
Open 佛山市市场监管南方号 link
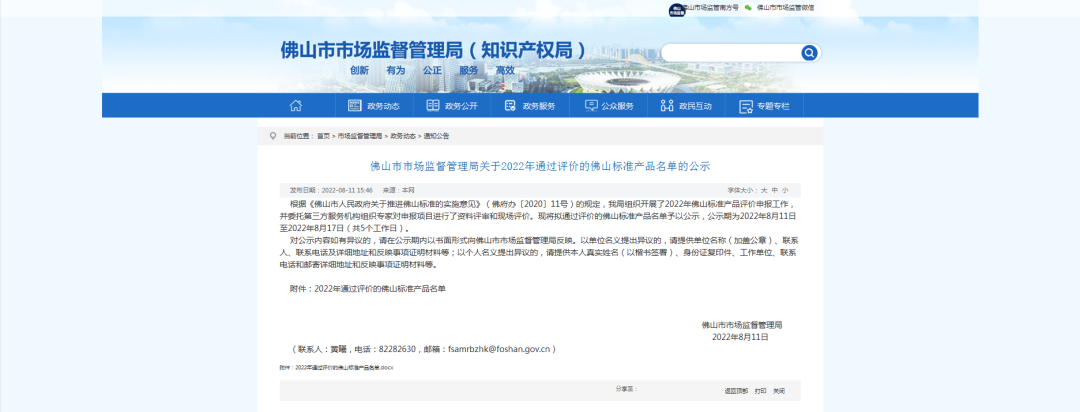(710, 8)
